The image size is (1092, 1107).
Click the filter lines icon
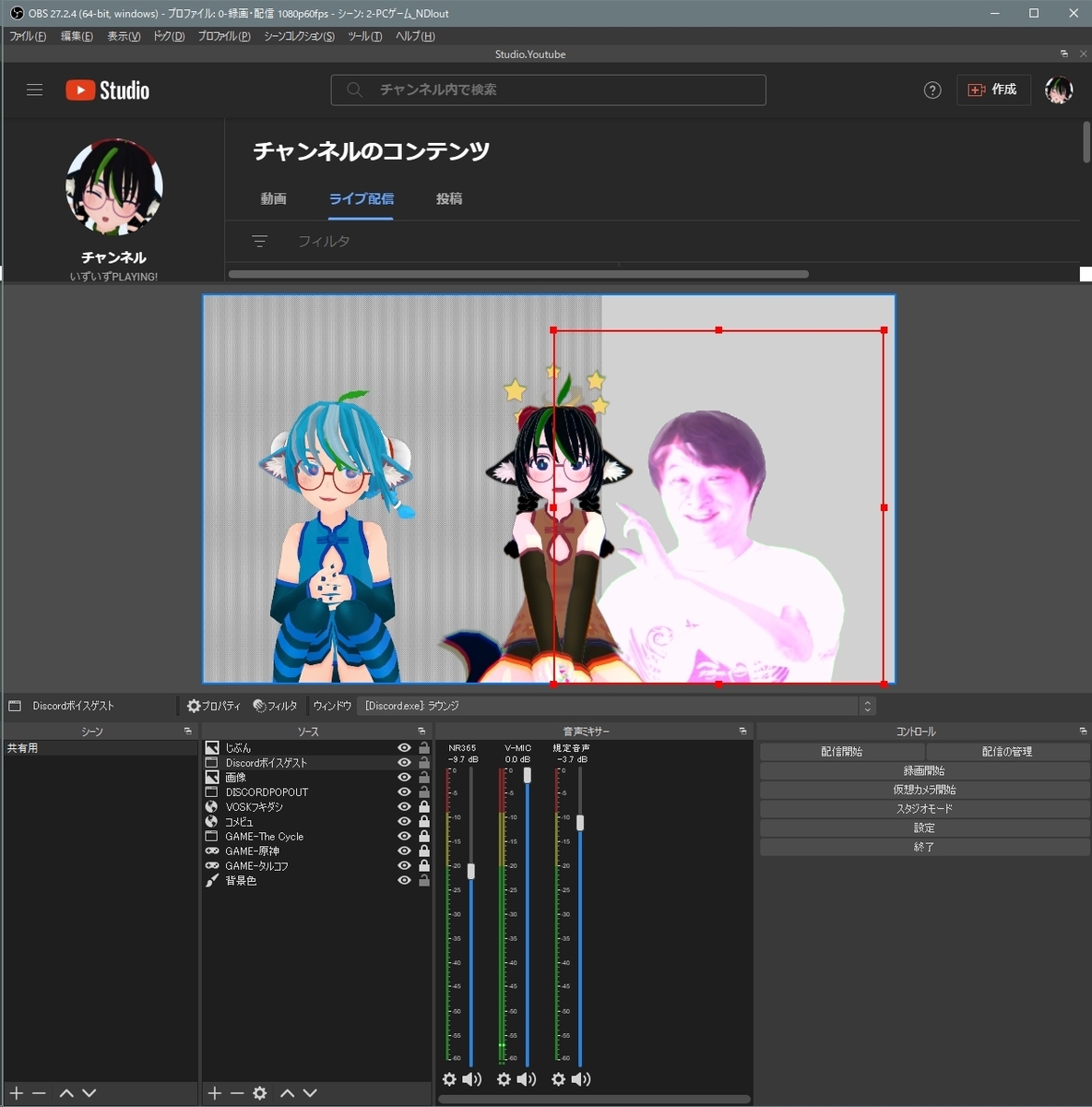(x=260, y=241)
